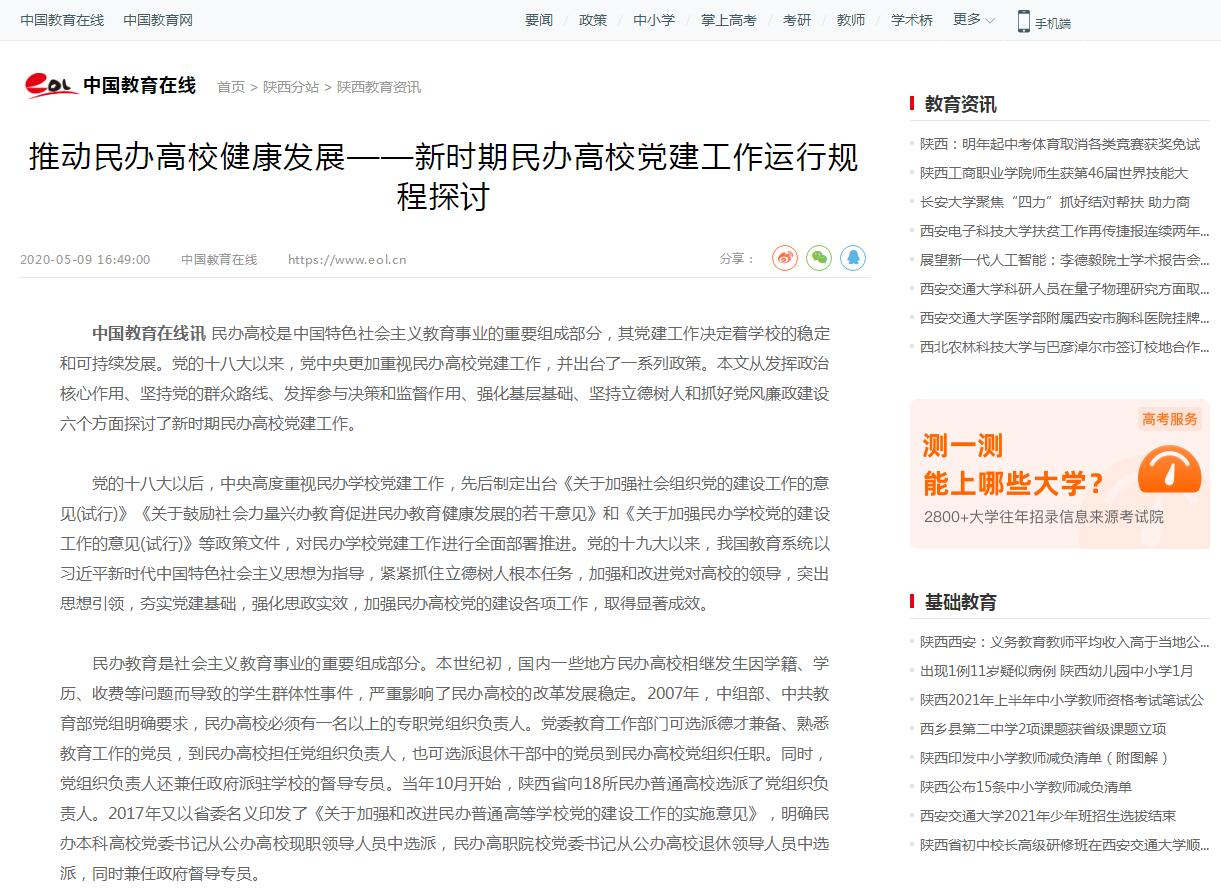
Task: Click the article title 推动民办高校健康发展
Action: pos(444,176)
